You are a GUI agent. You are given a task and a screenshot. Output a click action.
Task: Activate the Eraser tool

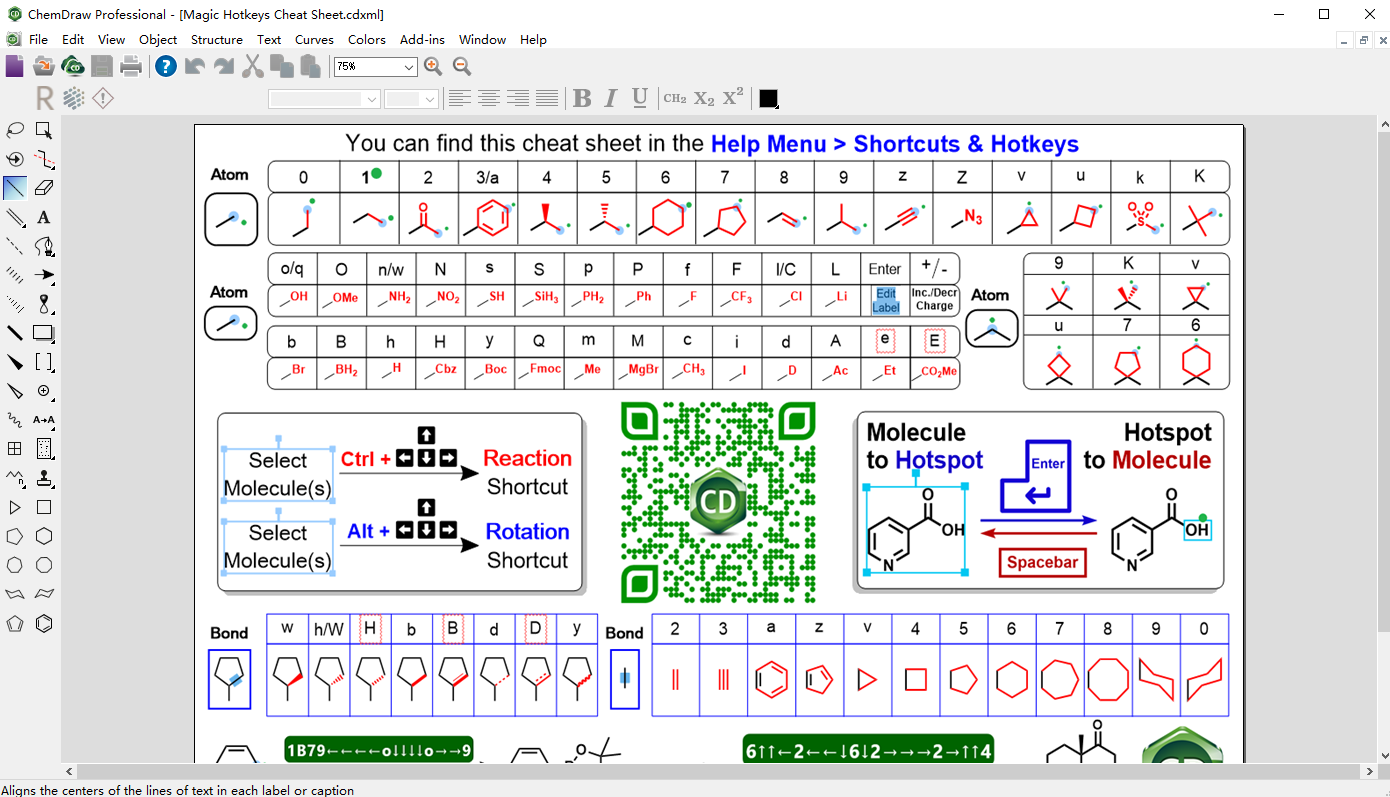tap(43, 187)
